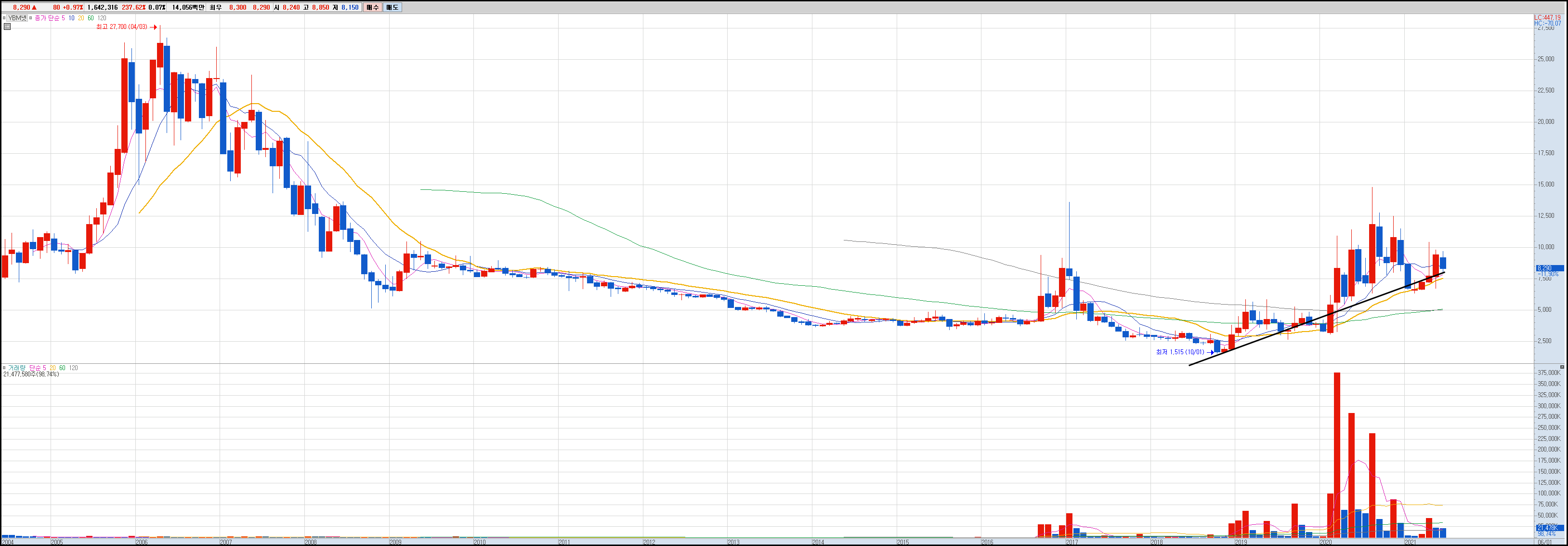Viewport: 1568px width, 546px height.
Task: Click the 2010 year label on time axis
Action: pos(480,542)
